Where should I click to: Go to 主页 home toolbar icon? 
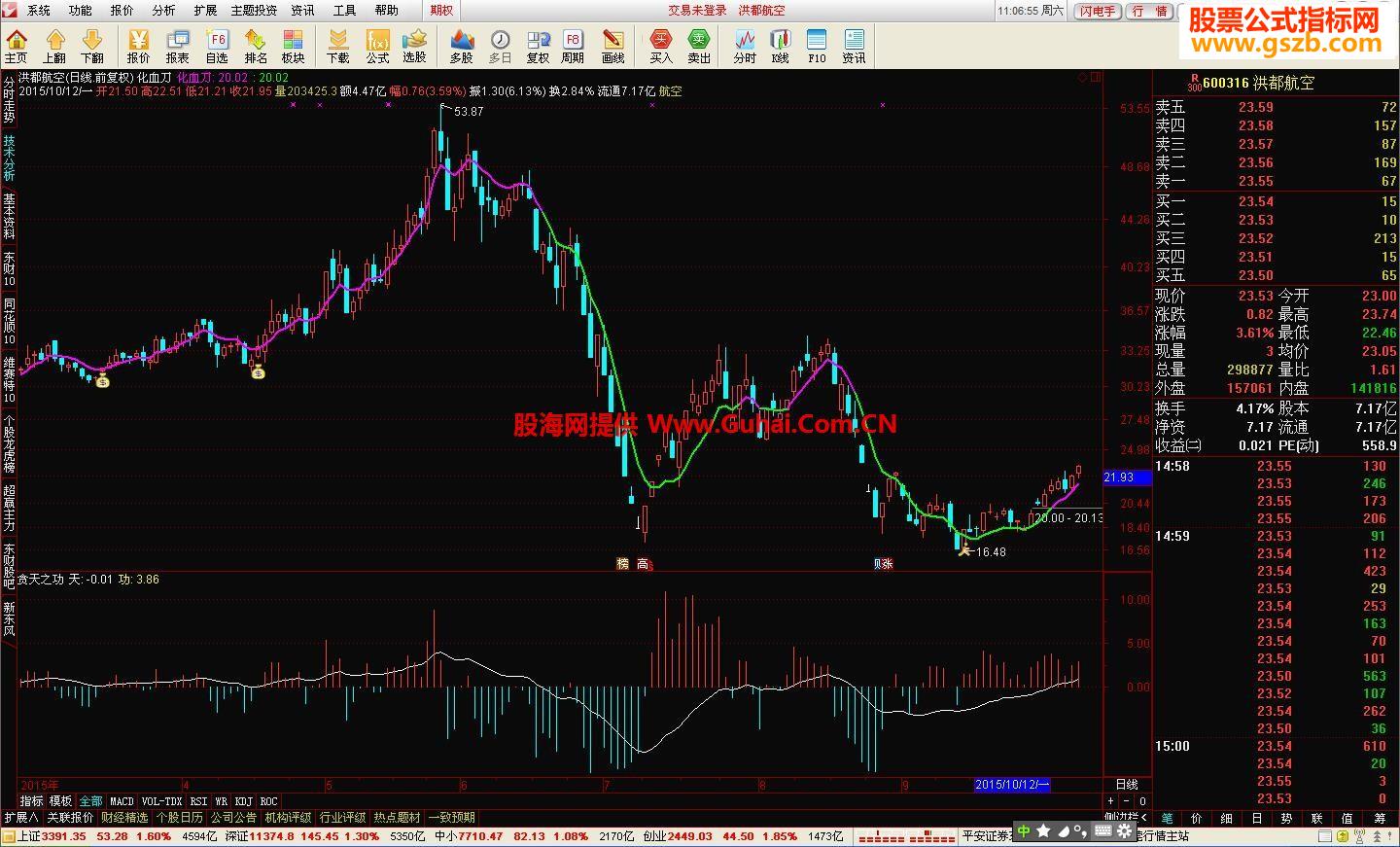click(x=17, y=45)
